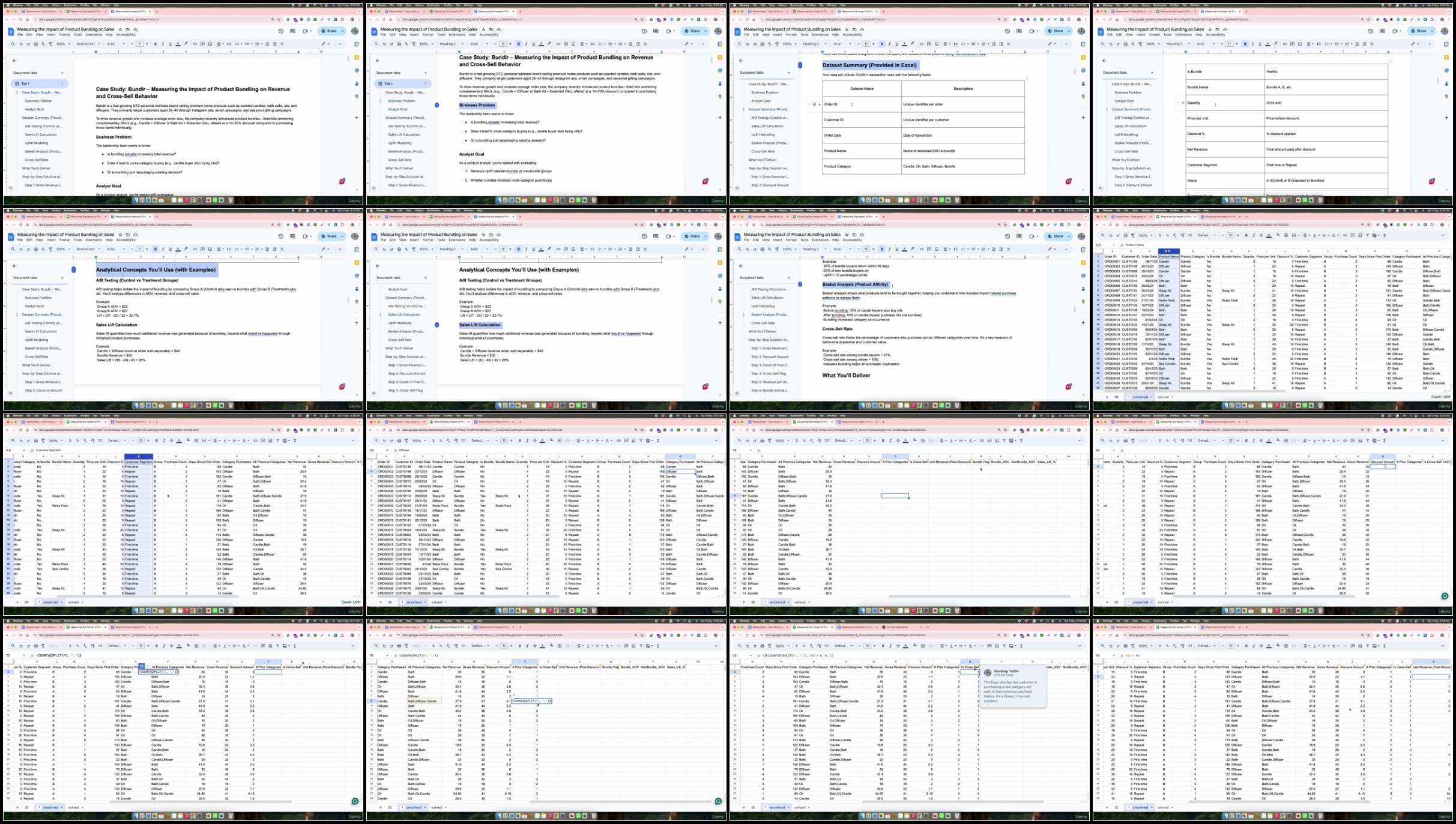This screenshot has width=1456, height=824.
Task: Select unsolved sheet tab in =S3 / H3 frame
Action: coord(1140,807)
